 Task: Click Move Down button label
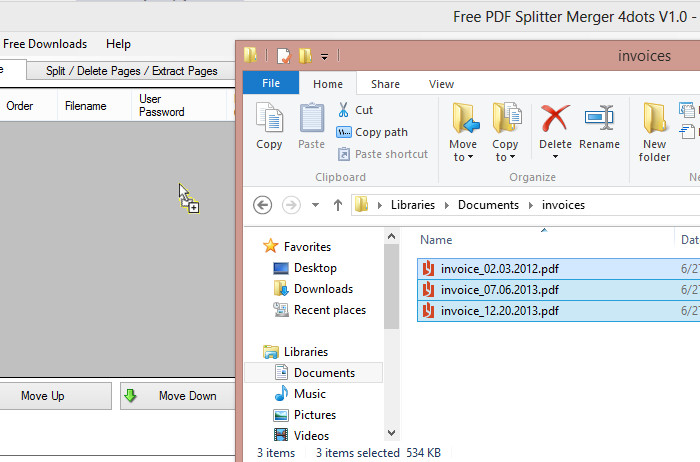point(188,396)
